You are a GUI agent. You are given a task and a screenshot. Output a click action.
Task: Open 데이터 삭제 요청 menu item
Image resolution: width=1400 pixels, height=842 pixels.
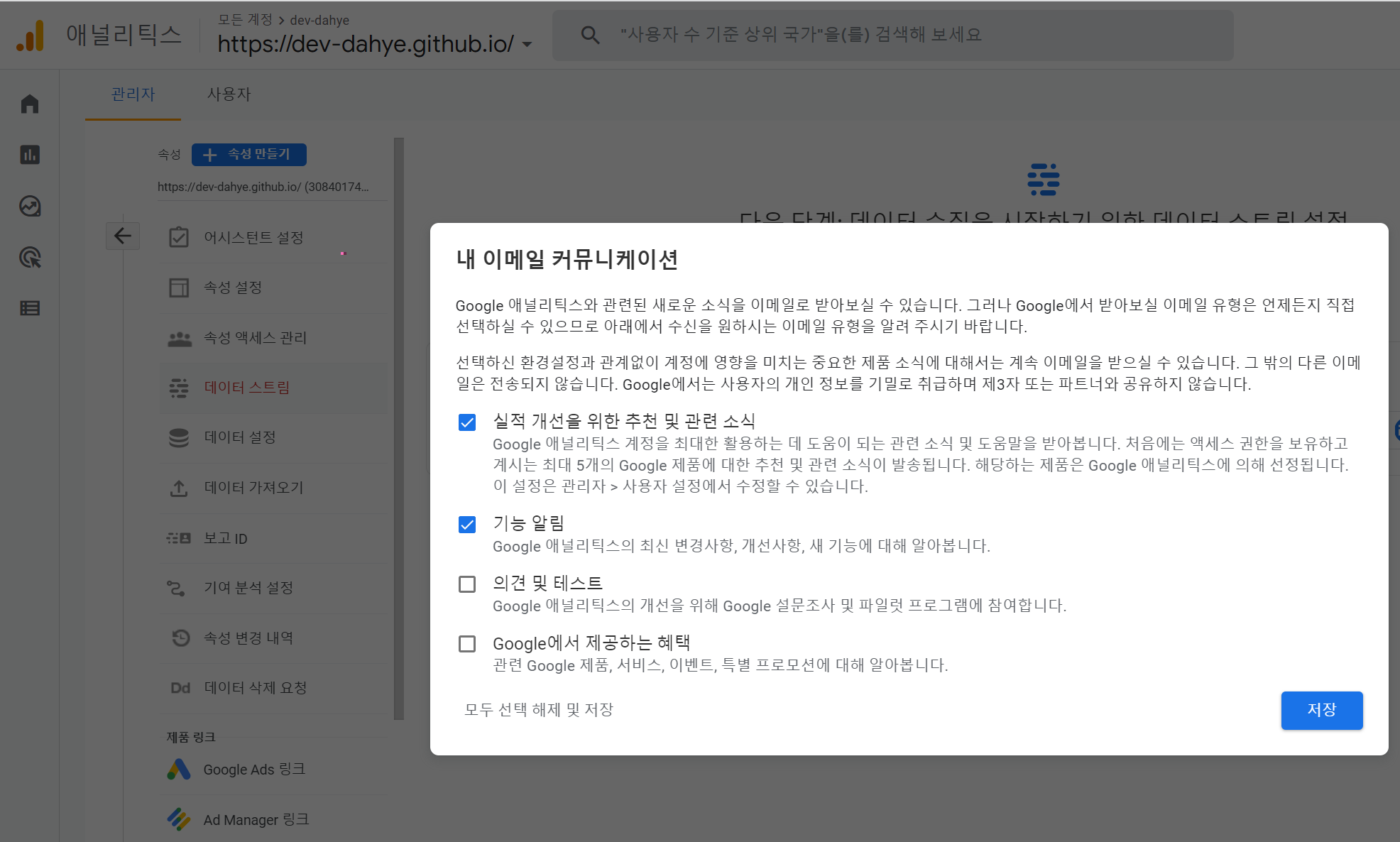pyautogui.click(x=273, y=688)
